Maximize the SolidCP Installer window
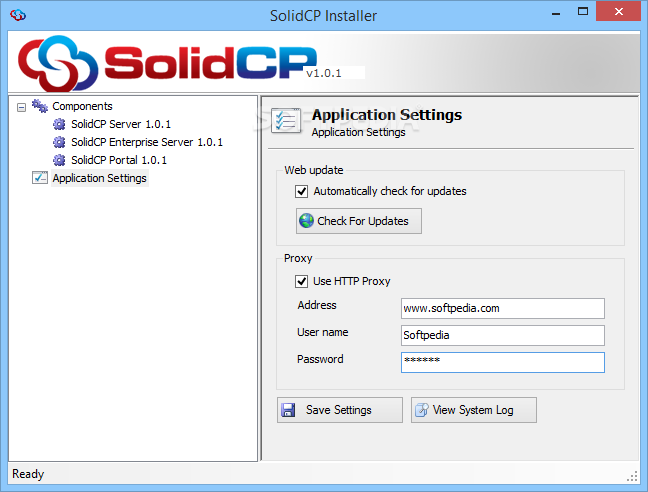 pyautogui.click(x=583, y=12)
